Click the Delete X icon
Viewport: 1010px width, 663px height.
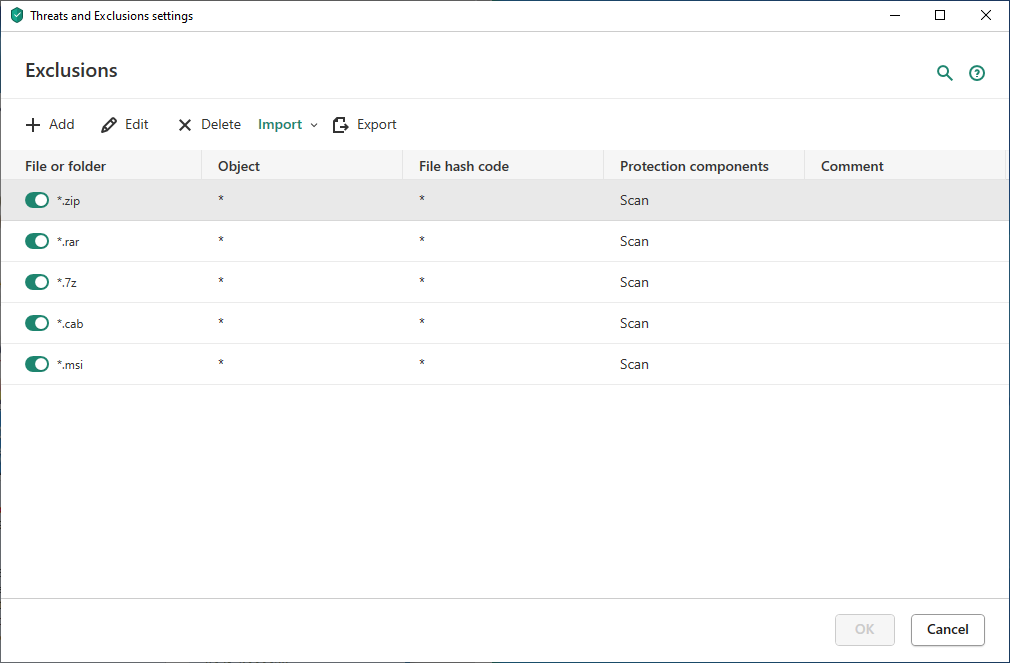coord(185,125)
